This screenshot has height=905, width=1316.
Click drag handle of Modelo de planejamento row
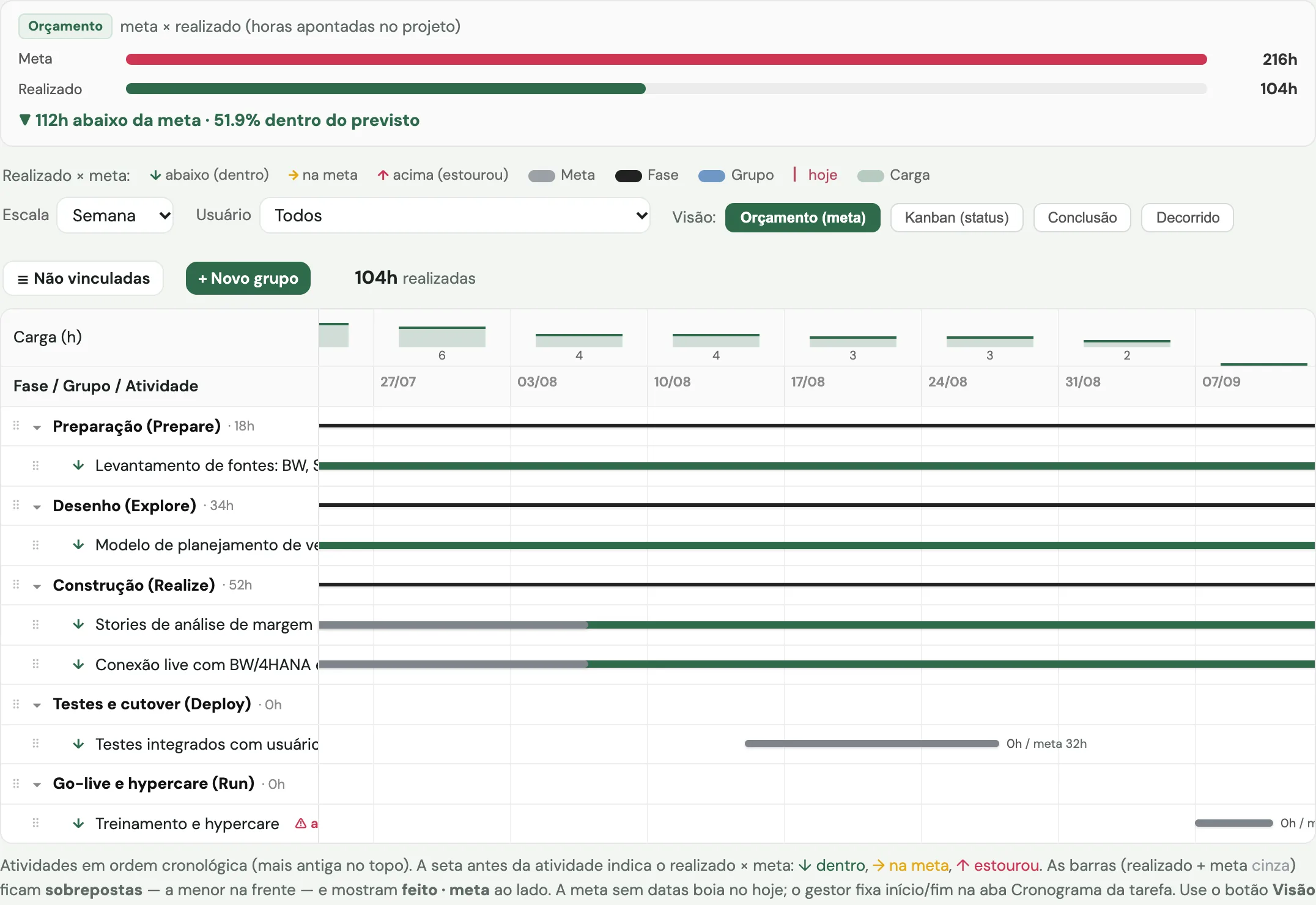click(35, 545)
